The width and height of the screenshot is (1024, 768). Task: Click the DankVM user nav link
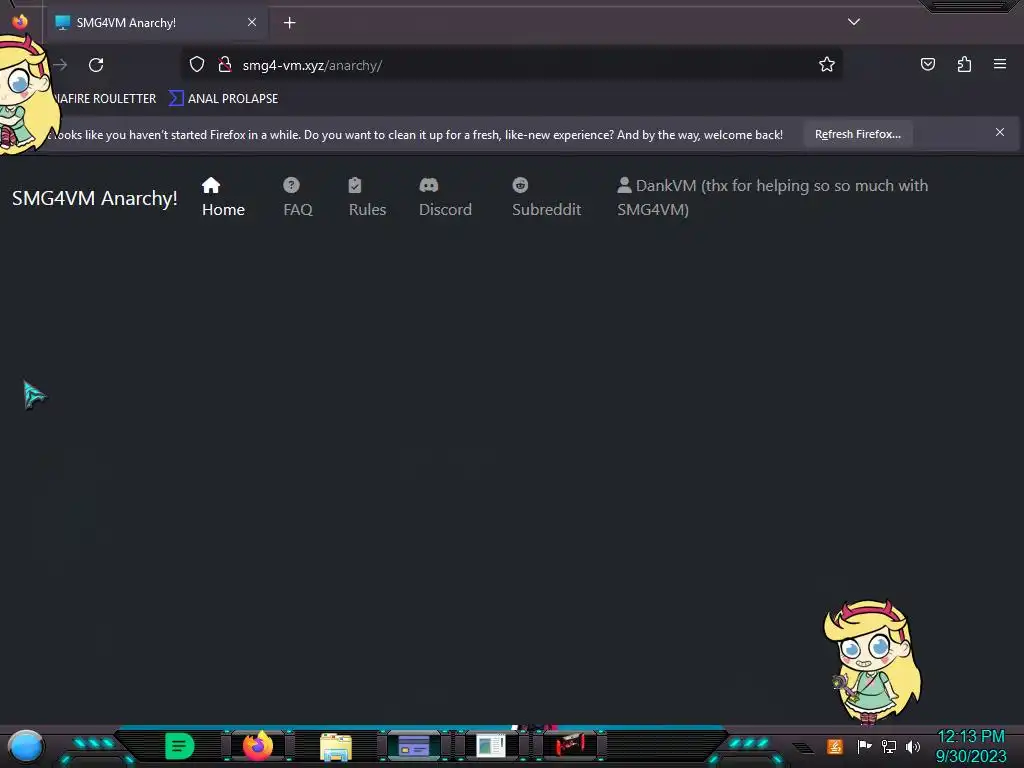[772, 197]
